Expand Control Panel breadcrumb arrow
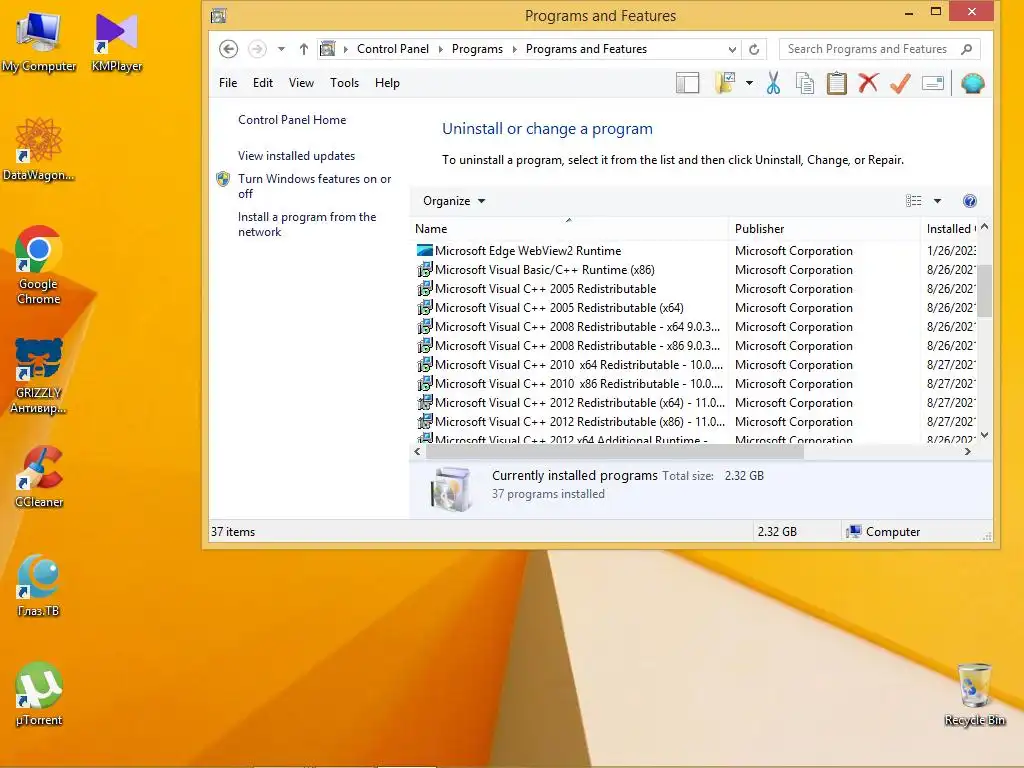Image resolution: width=1024 pixels, height=768 pixels. (x=439, y=50)
